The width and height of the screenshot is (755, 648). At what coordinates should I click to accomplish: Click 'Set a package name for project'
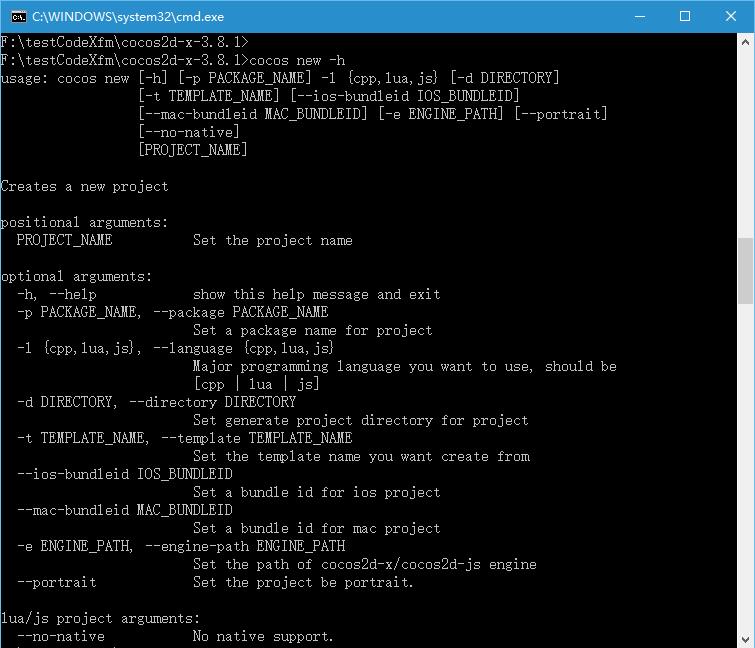click(x=312, y=330)
